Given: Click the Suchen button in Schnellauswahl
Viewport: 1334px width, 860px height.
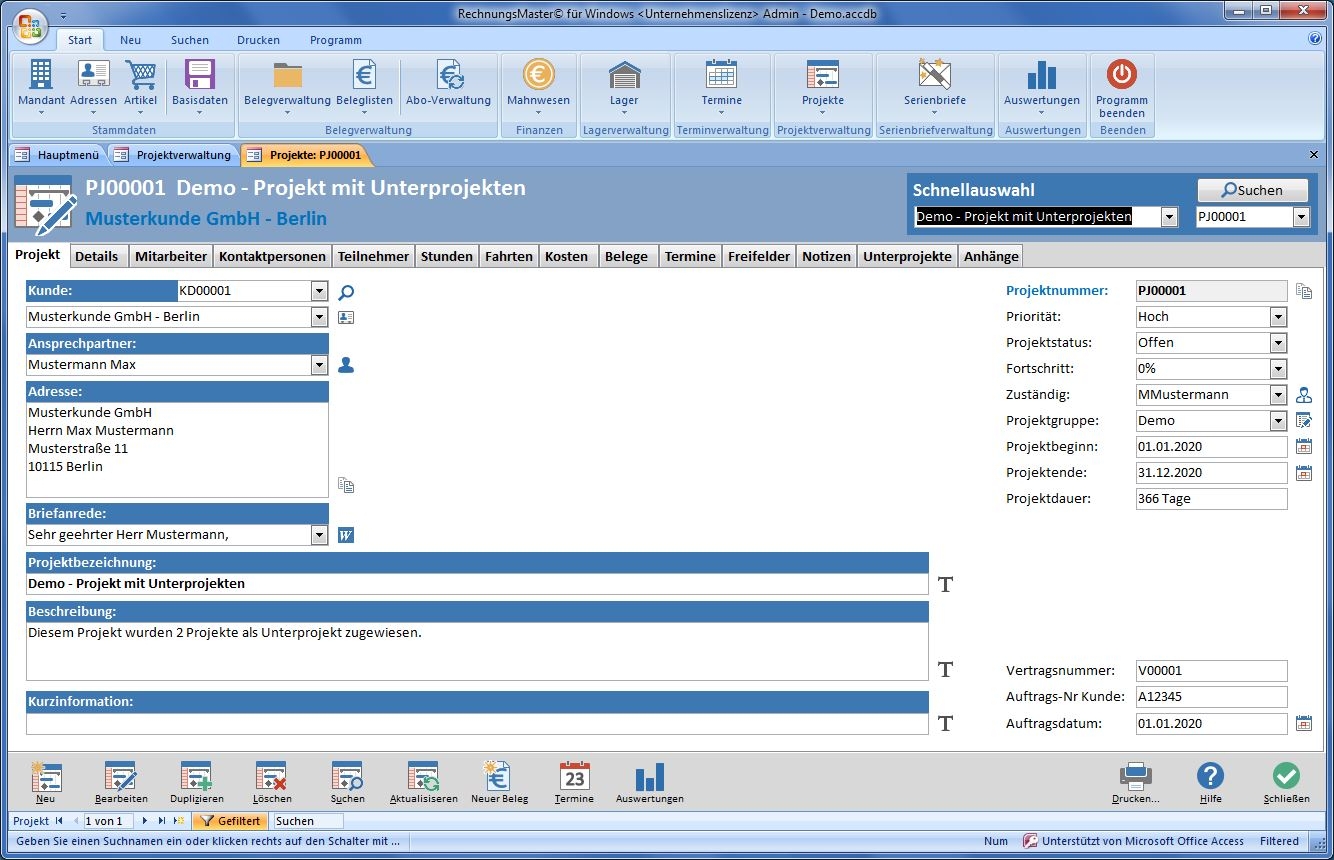Looking at the screenshot, I should [1254, 190].
